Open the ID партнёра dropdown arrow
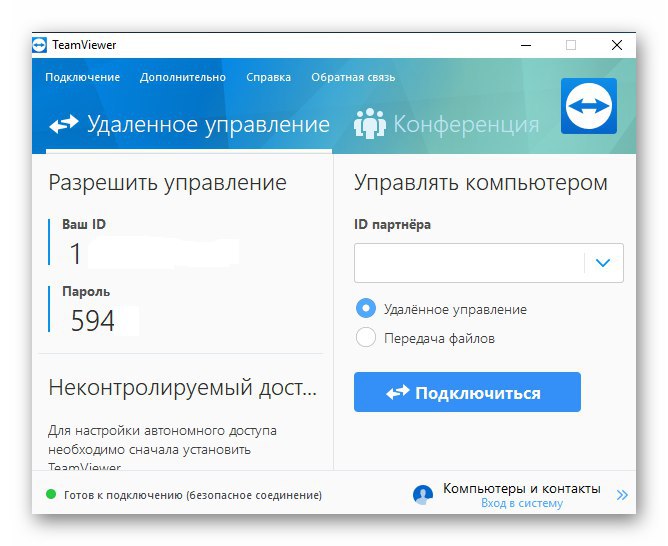The width and height of the screenshot is (668, 546). pos(603,263)
